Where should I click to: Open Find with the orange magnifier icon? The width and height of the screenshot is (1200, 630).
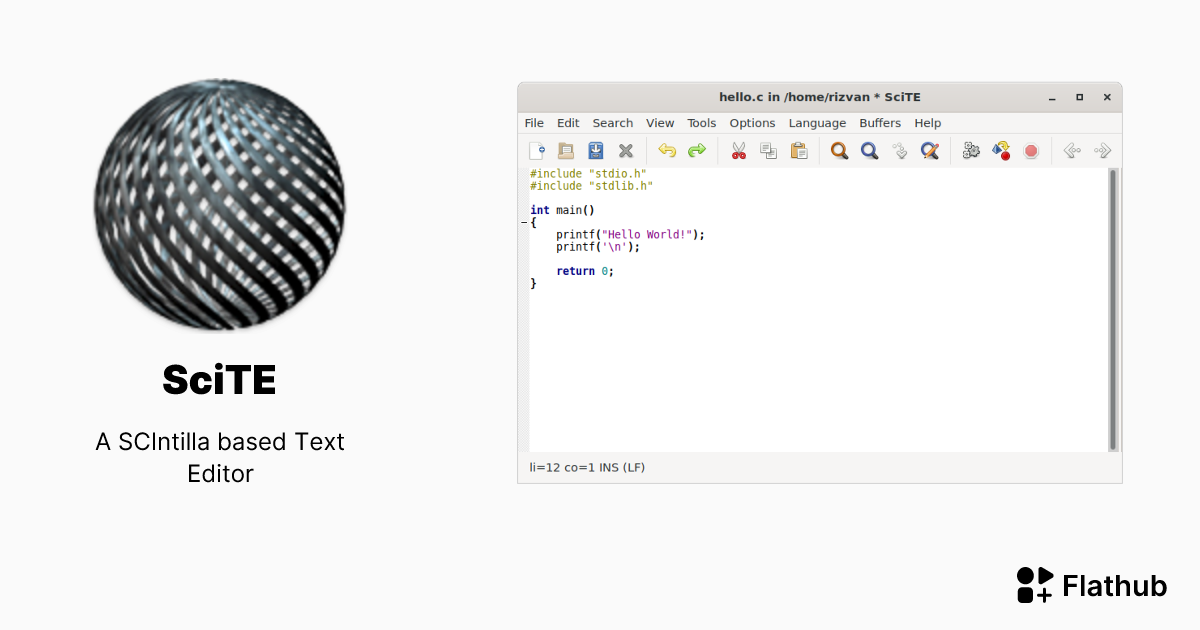(x=840, y=151)
